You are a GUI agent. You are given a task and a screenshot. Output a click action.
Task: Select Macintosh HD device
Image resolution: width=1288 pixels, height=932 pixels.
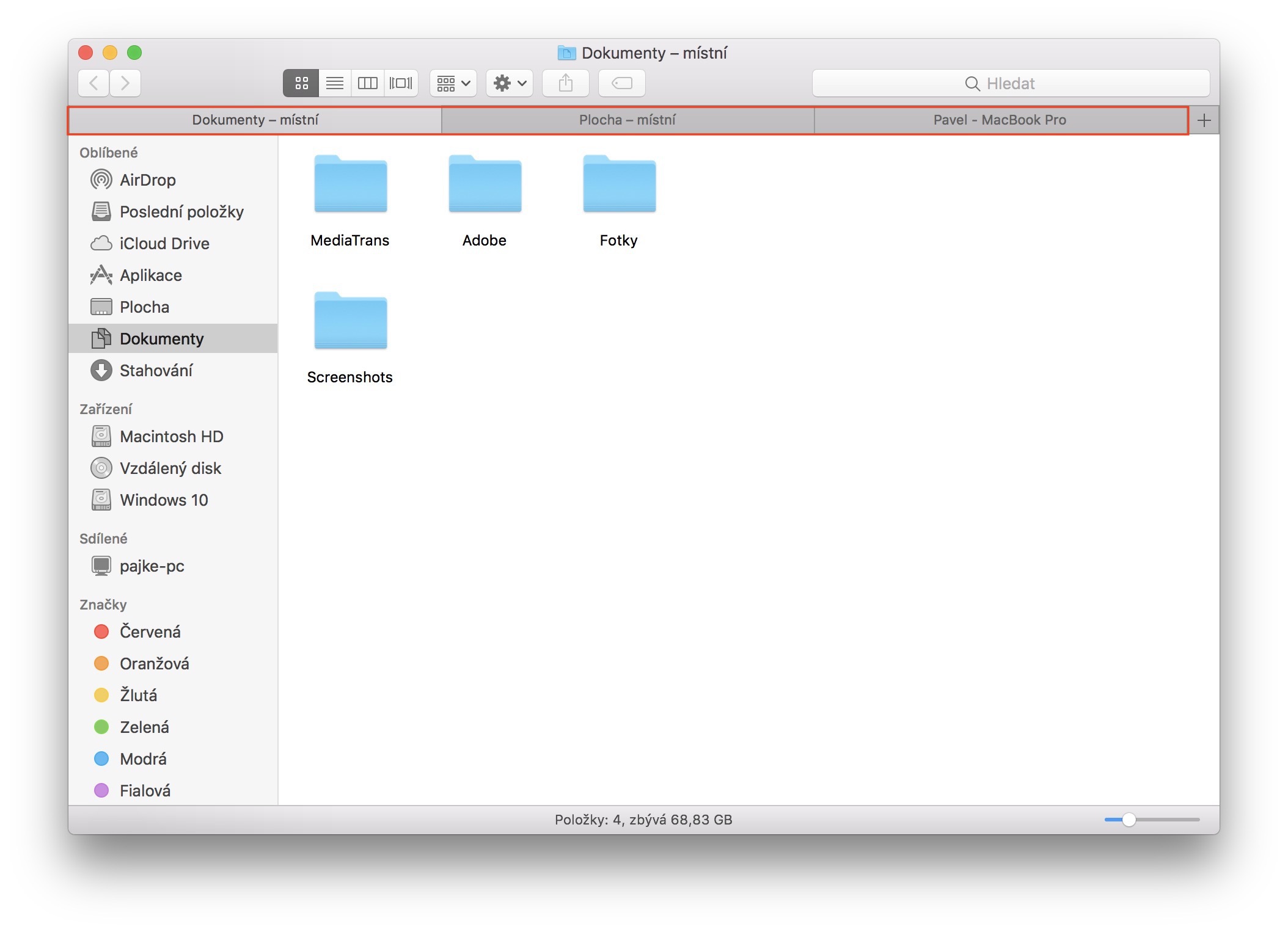point(171,437)
